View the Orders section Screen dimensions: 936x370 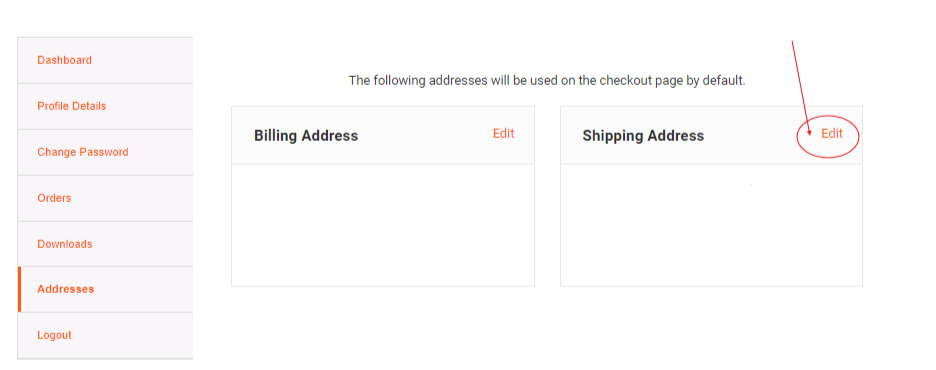point(105,198)
